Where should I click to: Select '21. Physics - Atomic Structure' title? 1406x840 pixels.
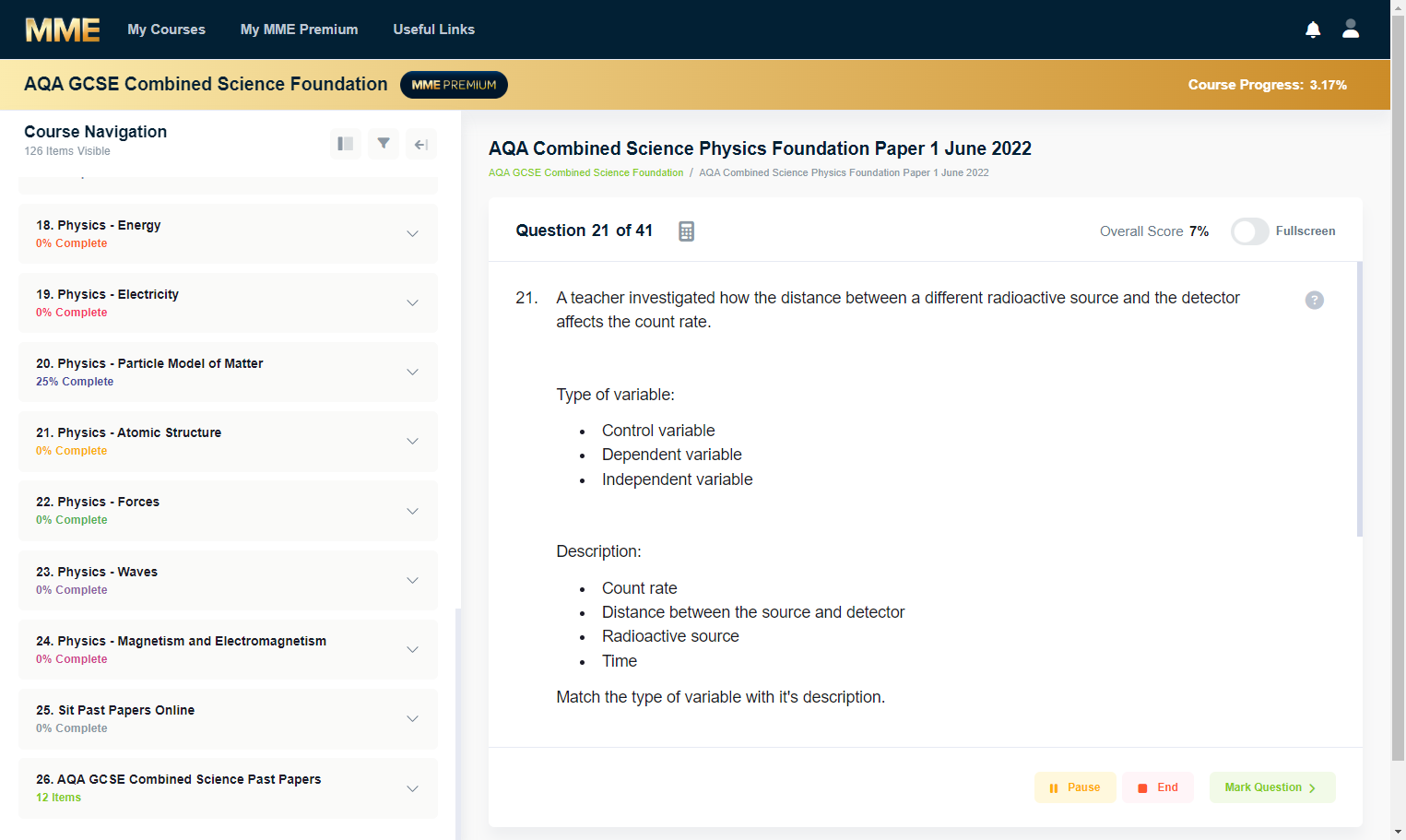pyautogui.click(x=128, y=432)
